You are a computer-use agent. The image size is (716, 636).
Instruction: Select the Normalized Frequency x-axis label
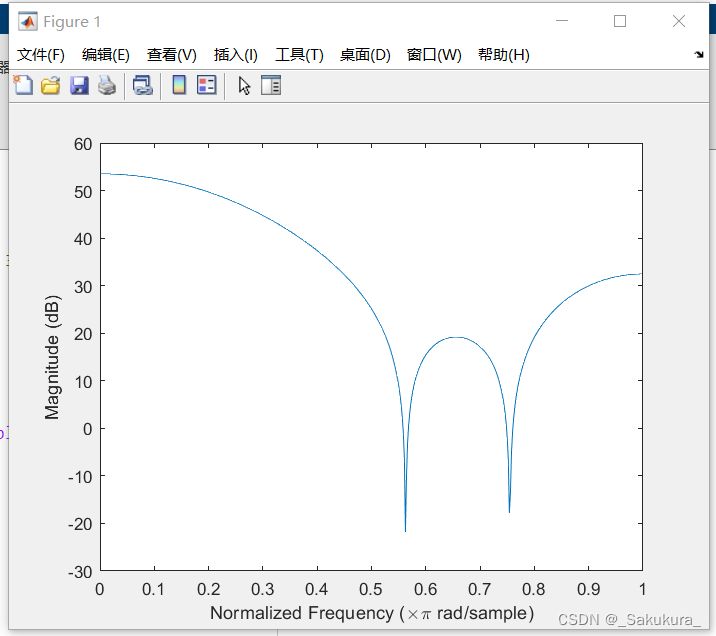point(372,613)
